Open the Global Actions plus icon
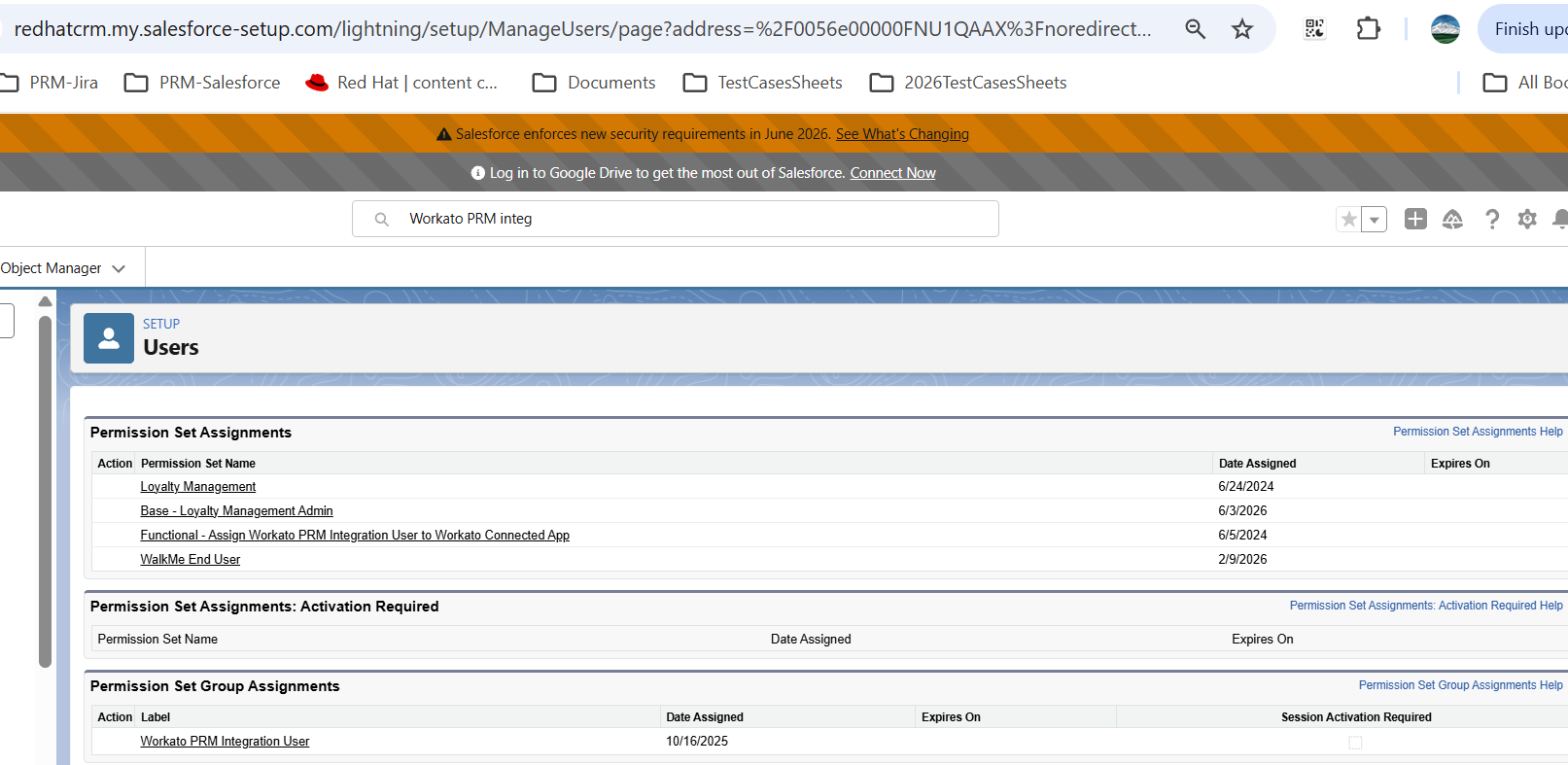 [x=1415, y=220]
